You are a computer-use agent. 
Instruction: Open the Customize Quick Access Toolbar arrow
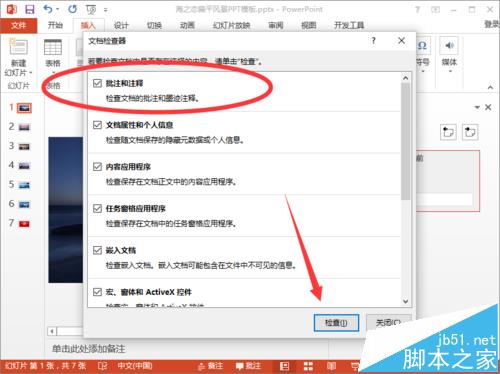coord(106,10)
